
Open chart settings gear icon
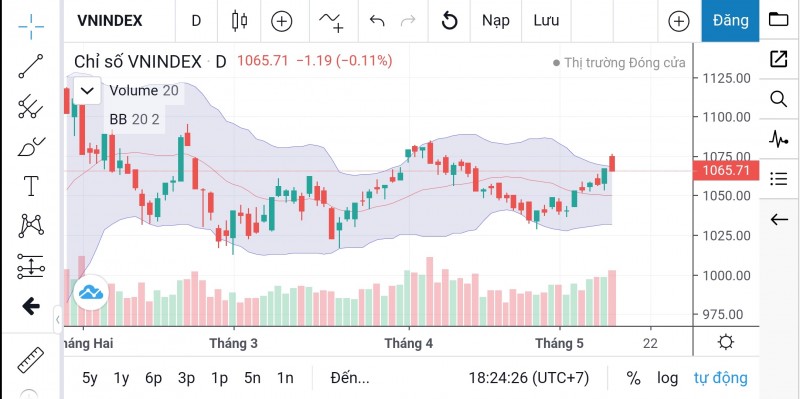coord(726,342)
